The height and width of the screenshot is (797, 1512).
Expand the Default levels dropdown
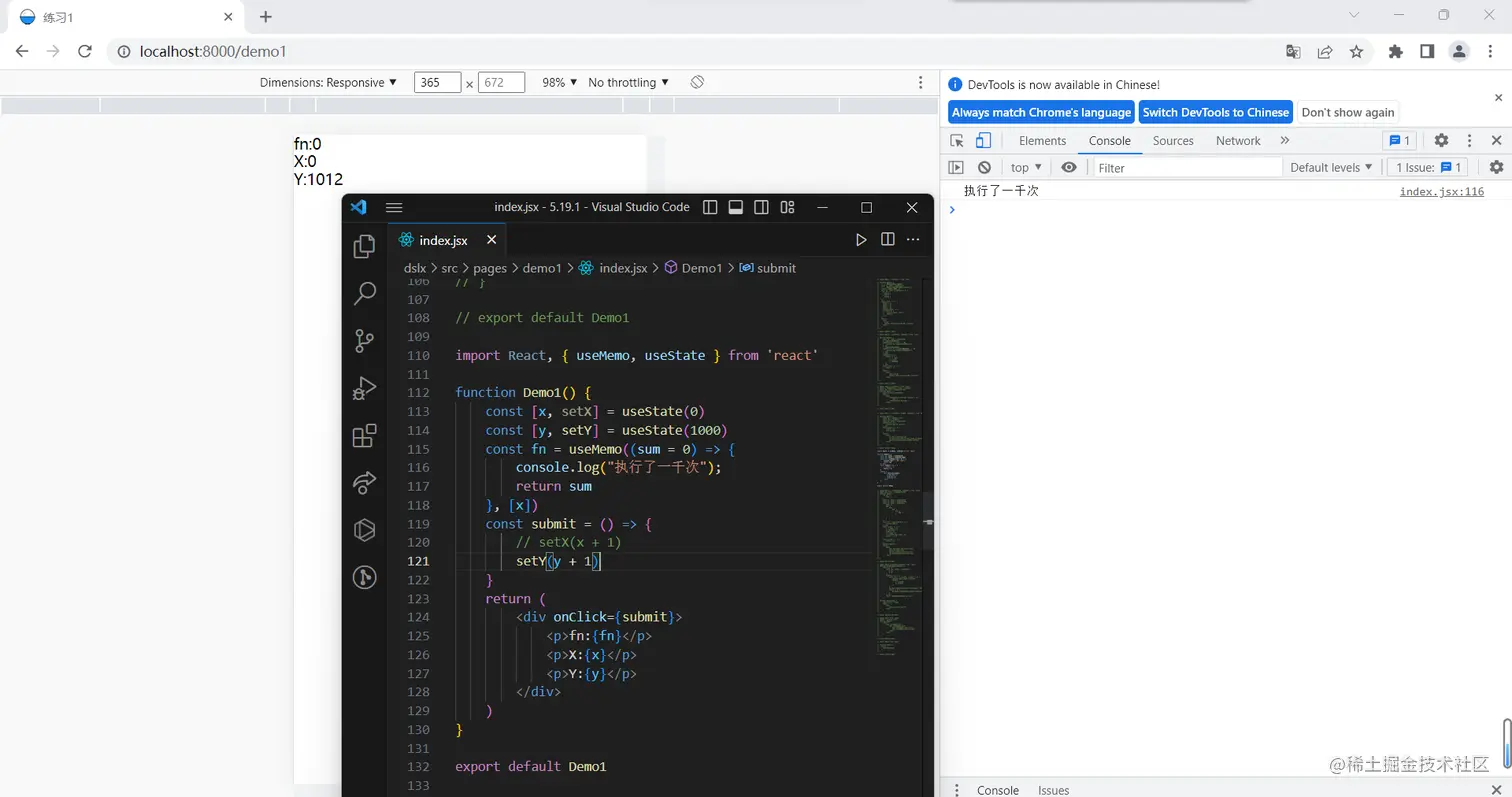(x=1331, y=168)
